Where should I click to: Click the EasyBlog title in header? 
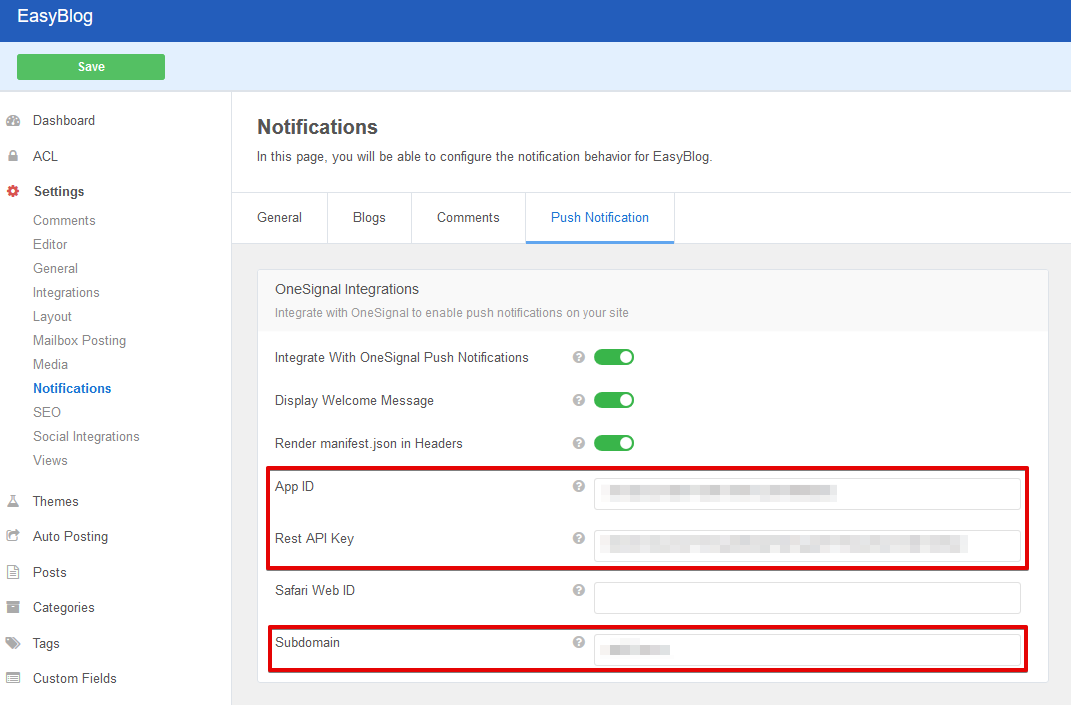point(55,16)
